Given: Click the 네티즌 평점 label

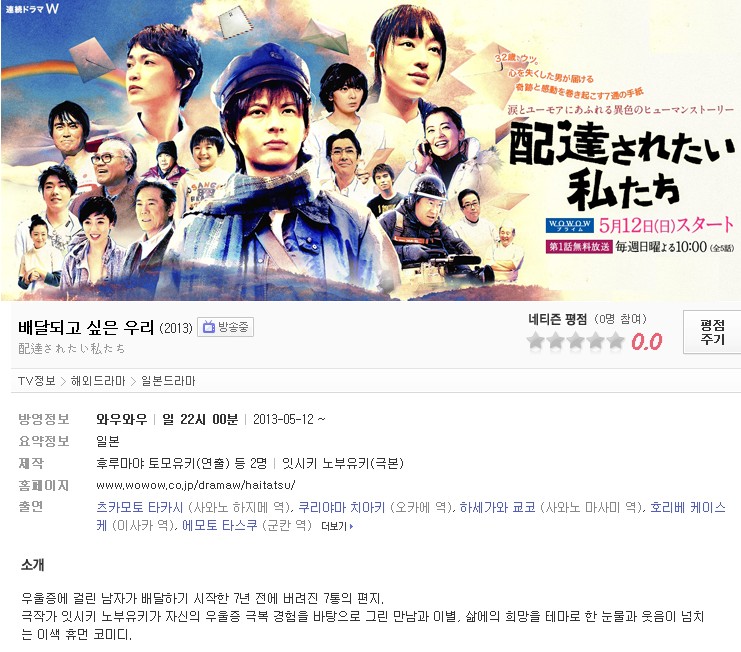Looking at the screenshot, I should point(557,319).
